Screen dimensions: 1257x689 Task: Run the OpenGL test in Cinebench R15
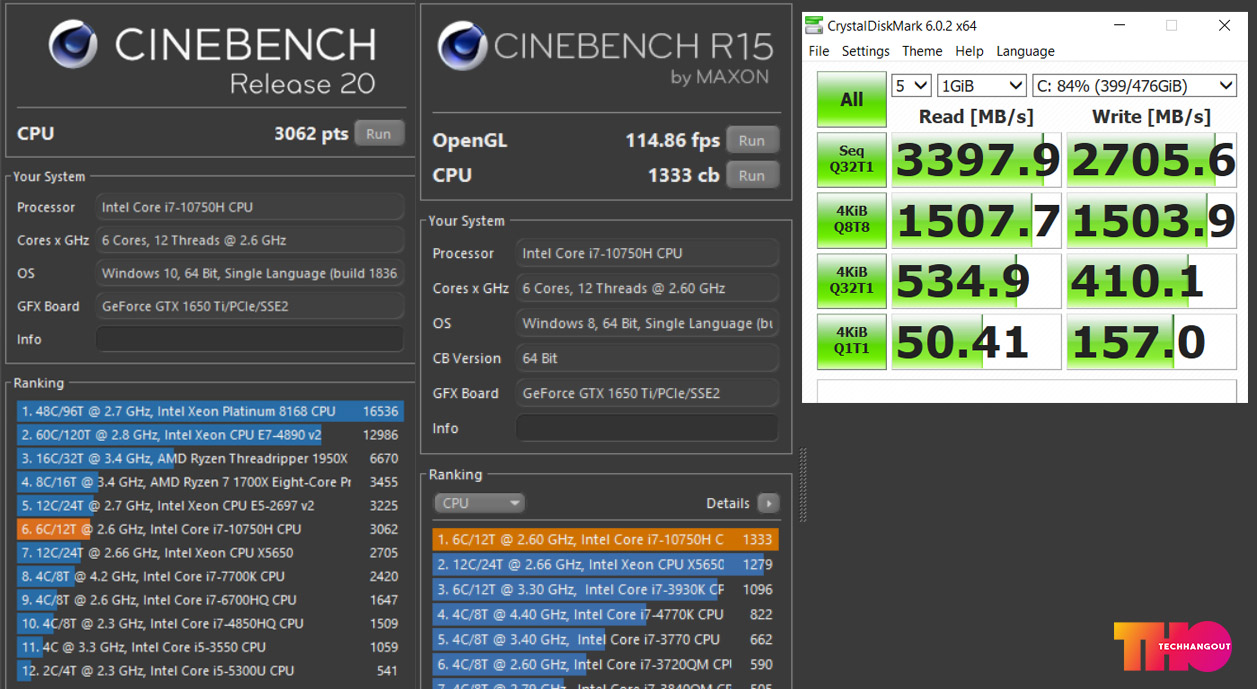coord(752,141)
